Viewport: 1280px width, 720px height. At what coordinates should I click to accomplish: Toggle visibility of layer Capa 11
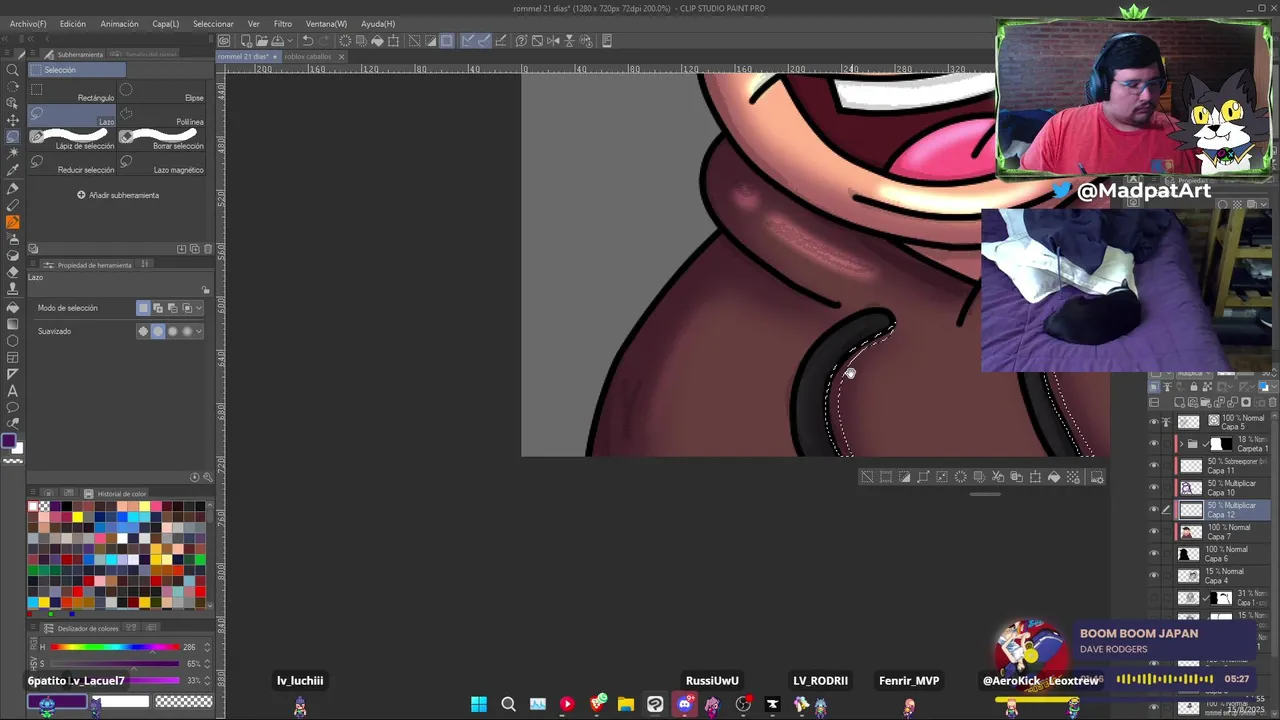click(x=1154, y=465)
